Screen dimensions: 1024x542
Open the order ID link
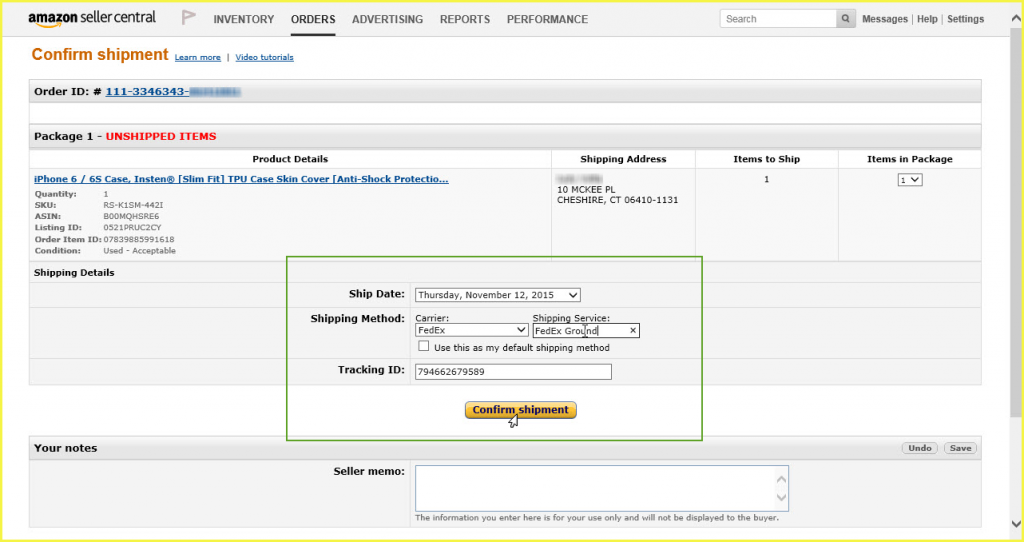(174, 91)
